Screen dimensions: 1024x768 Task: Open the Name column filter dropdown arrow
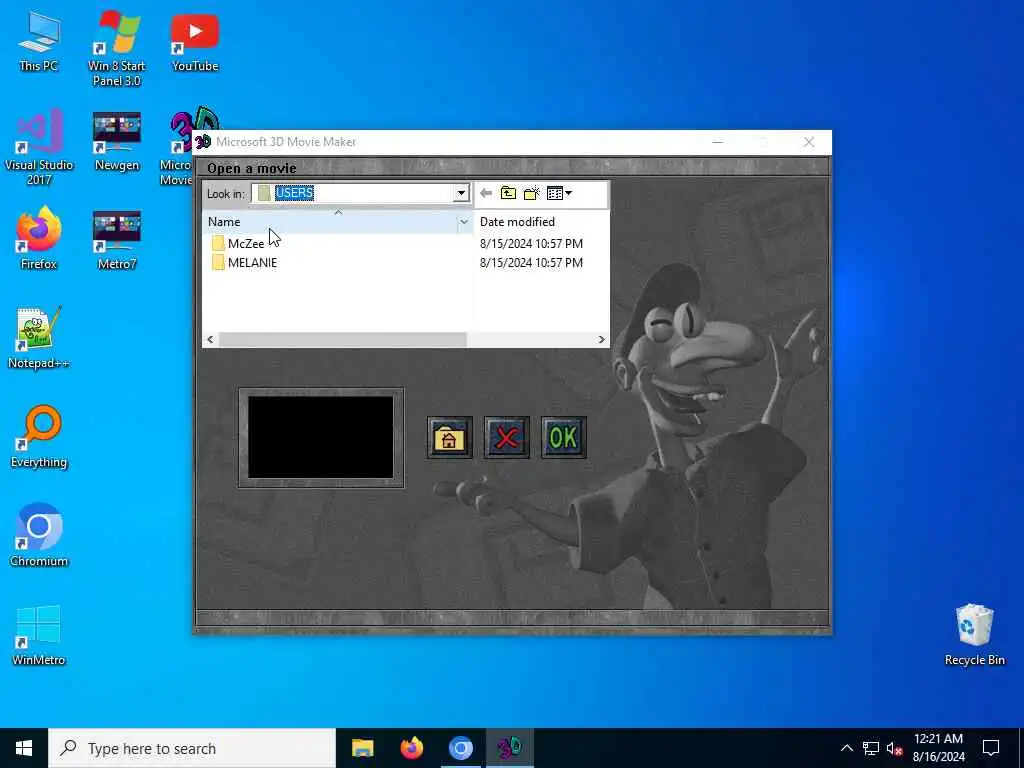[x=464, y=222]
